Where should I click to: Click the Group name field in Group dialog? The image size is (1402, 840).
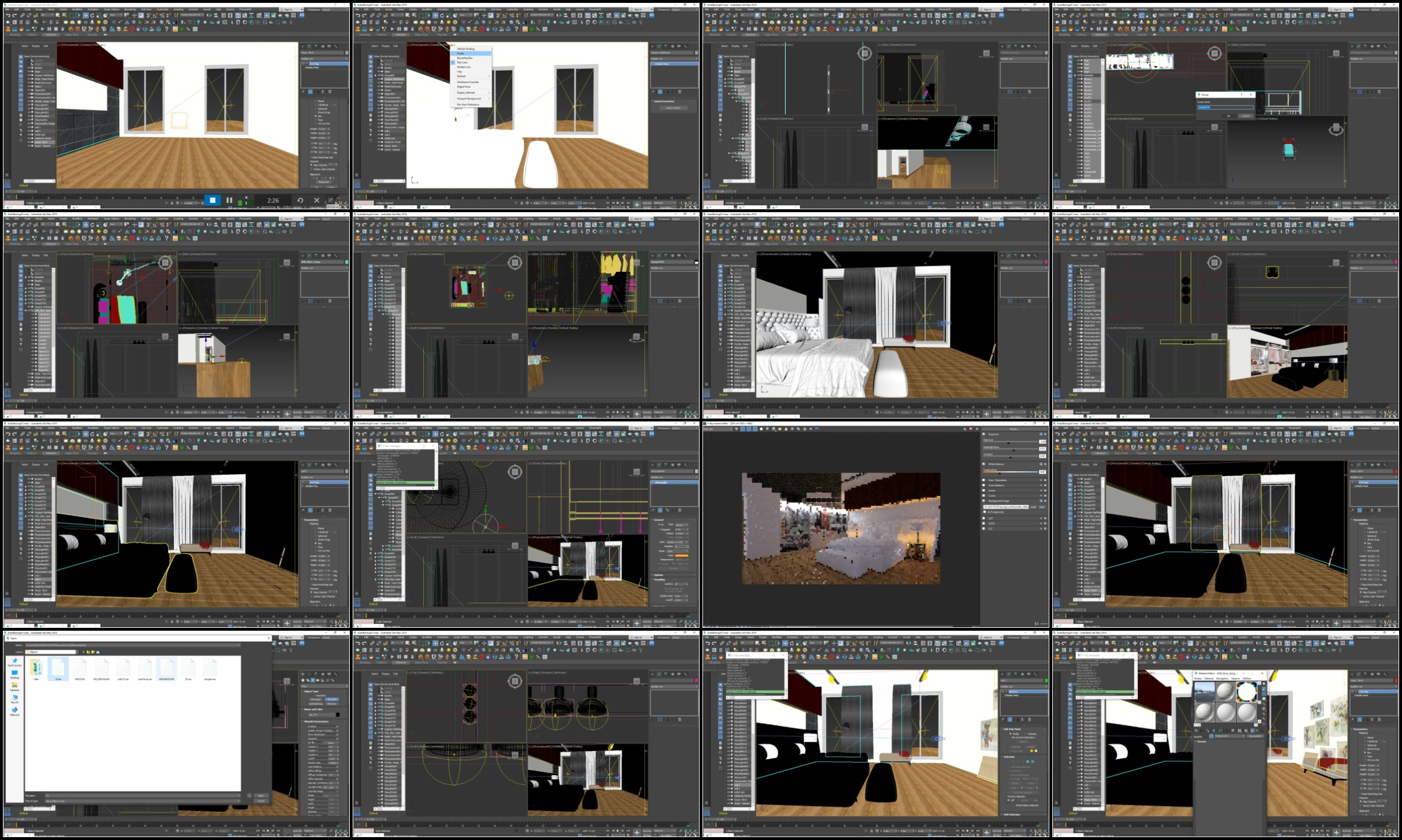click(1225, 107)
